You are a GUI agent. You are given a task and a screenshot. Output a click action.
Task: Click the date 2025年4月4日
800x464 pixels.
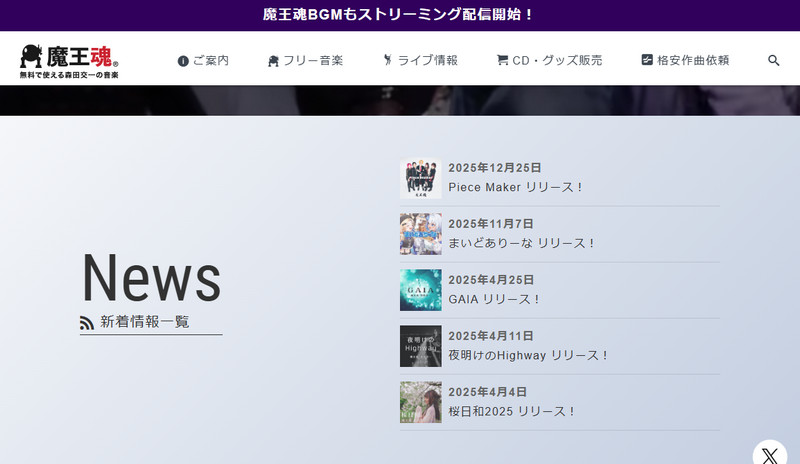coord(487,392)
